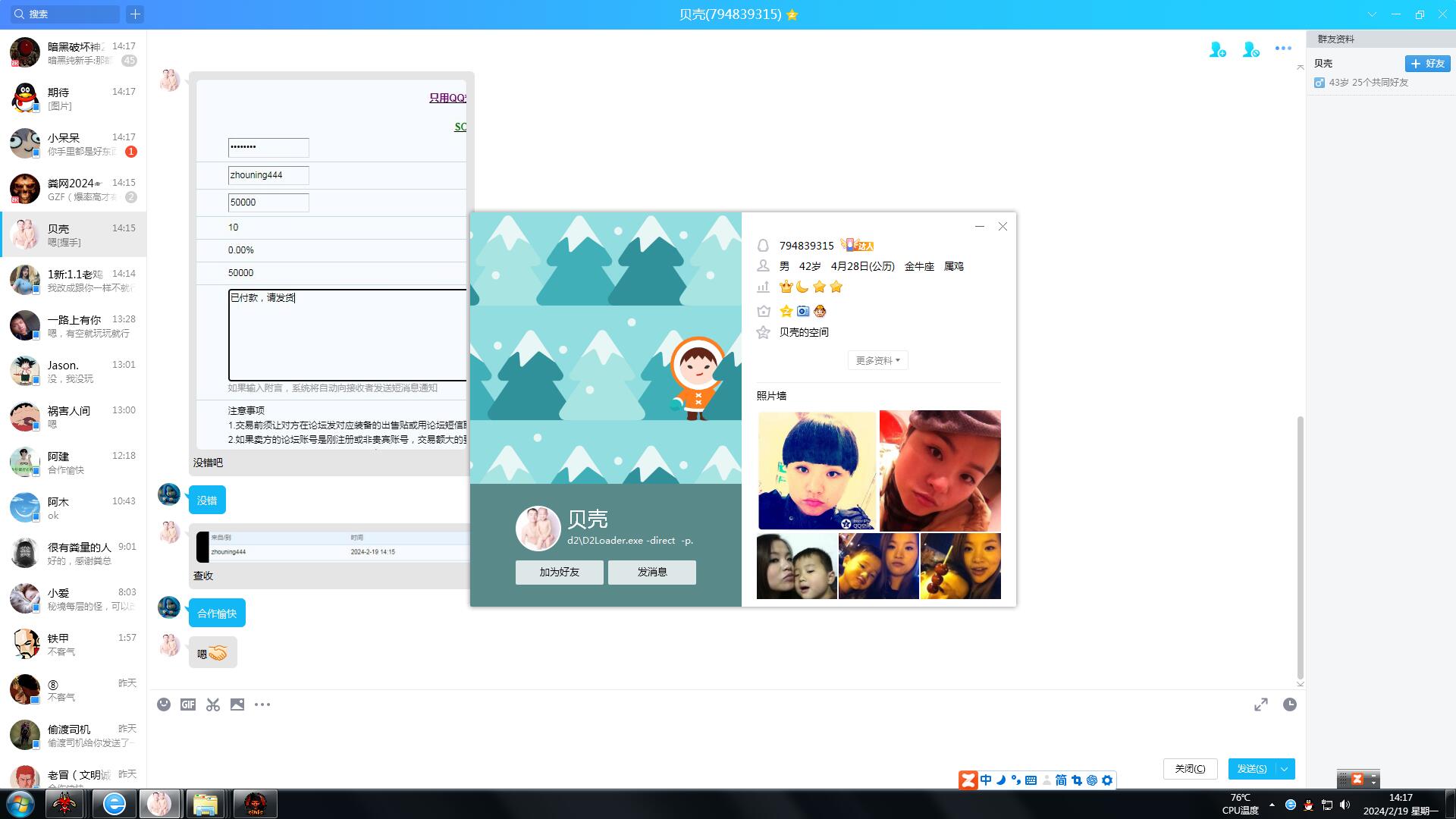Open the send button dropdown arrow
The height and width of the screenshot is (819, 1456).
coord(1285,769)
